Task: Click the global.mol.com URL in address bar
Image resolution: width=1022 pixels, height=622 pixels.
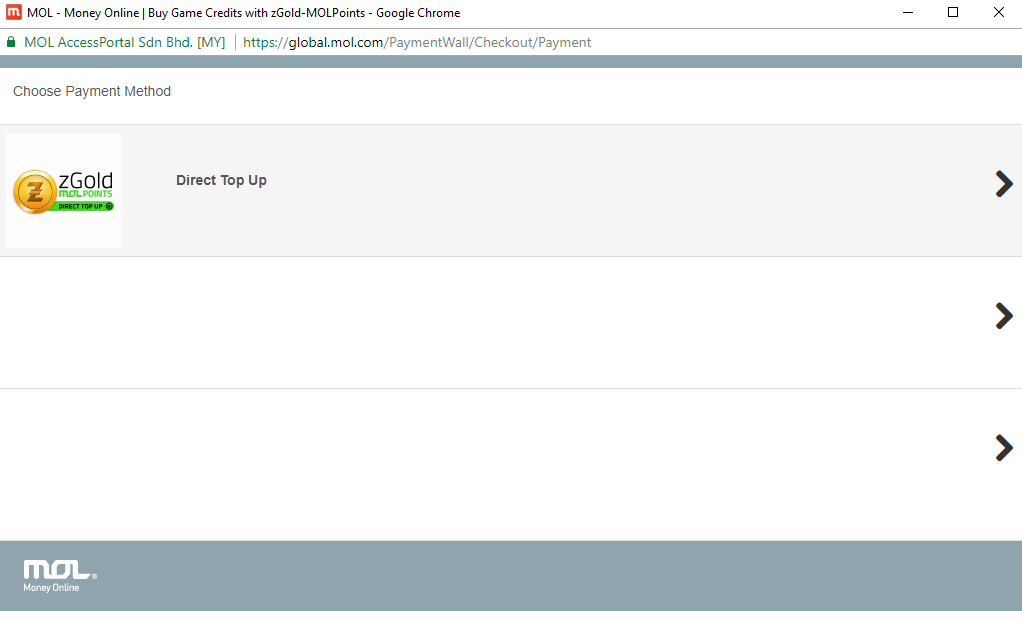Action: [x=417, y=42]
